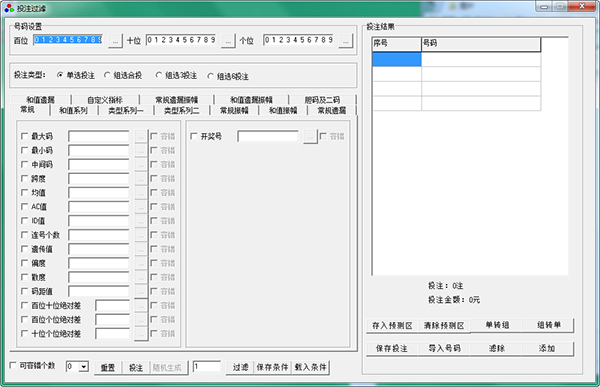This screenshot has width=600, height=387.
Task: Switch to the 胆码及二码 tab
Action: [x=322, y=100]
